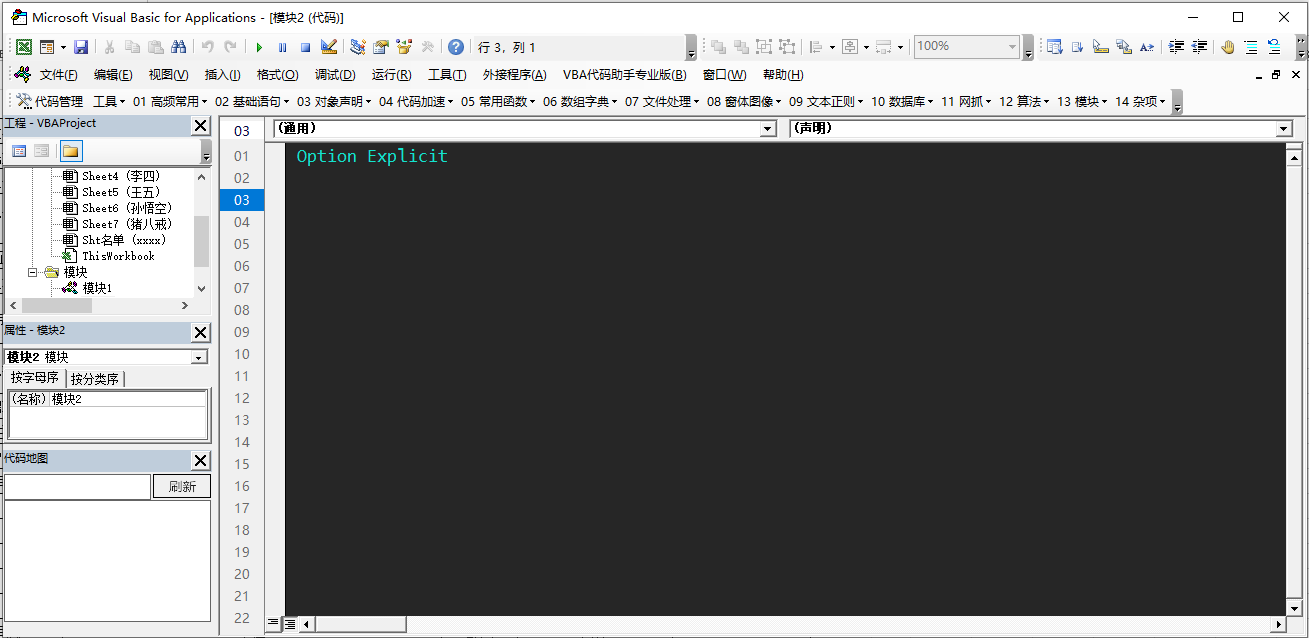This screenshot has width=1309, height=638.
Task: Click the Cut scissors icon
Action: pos(109,47)
